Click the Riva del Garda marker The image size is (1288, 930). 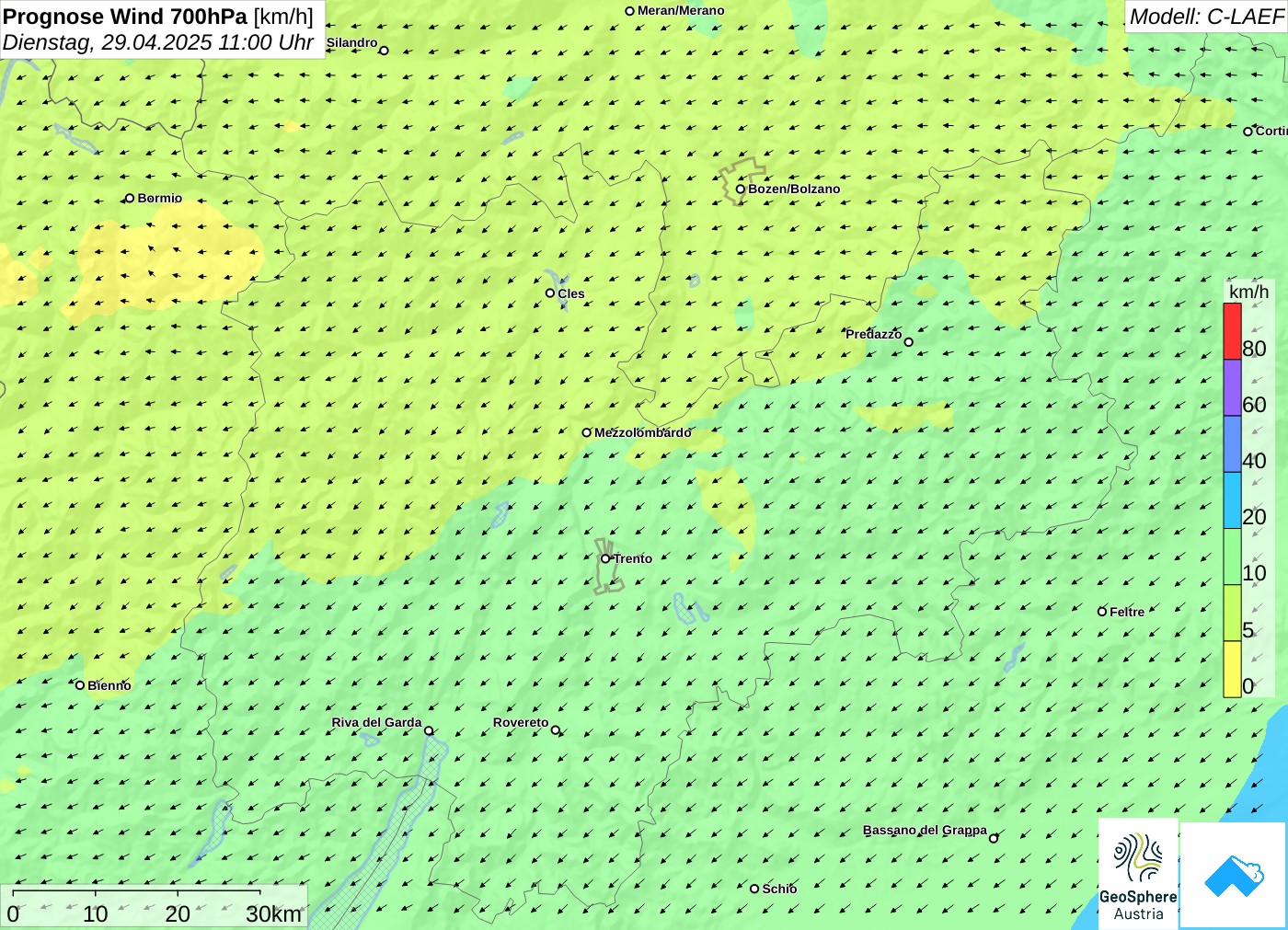point(429,731)
